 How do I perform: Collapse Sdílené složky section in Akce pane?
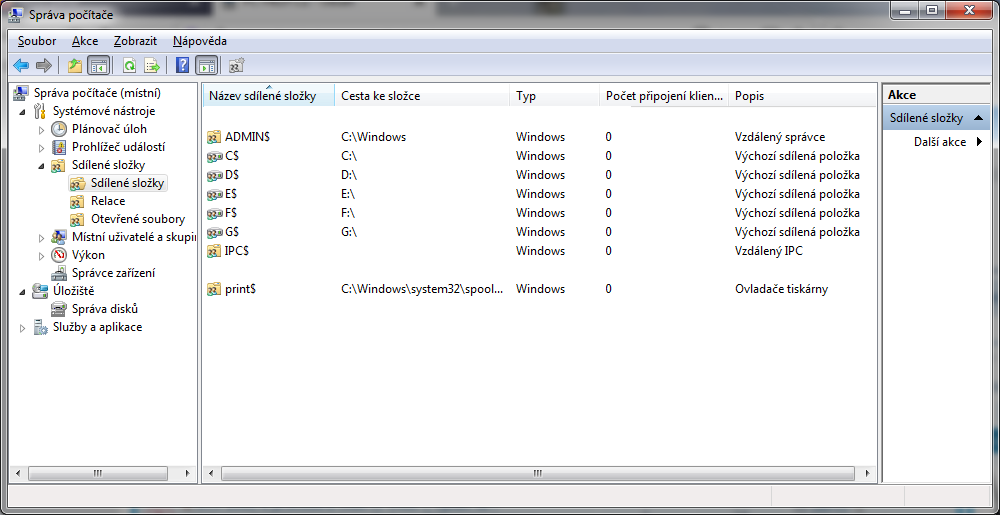(x=977, y=118)
